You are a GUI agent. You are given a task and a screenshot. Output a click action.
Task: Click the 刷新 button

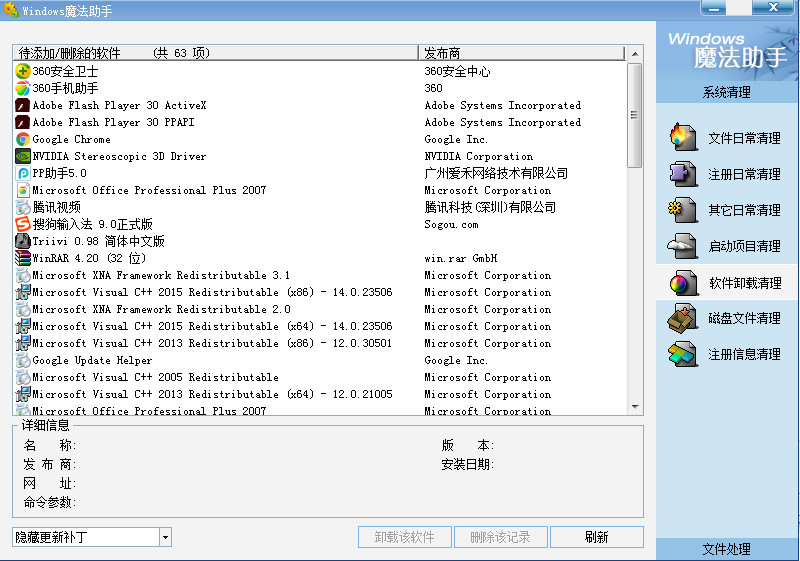click(x=596, y=537)
